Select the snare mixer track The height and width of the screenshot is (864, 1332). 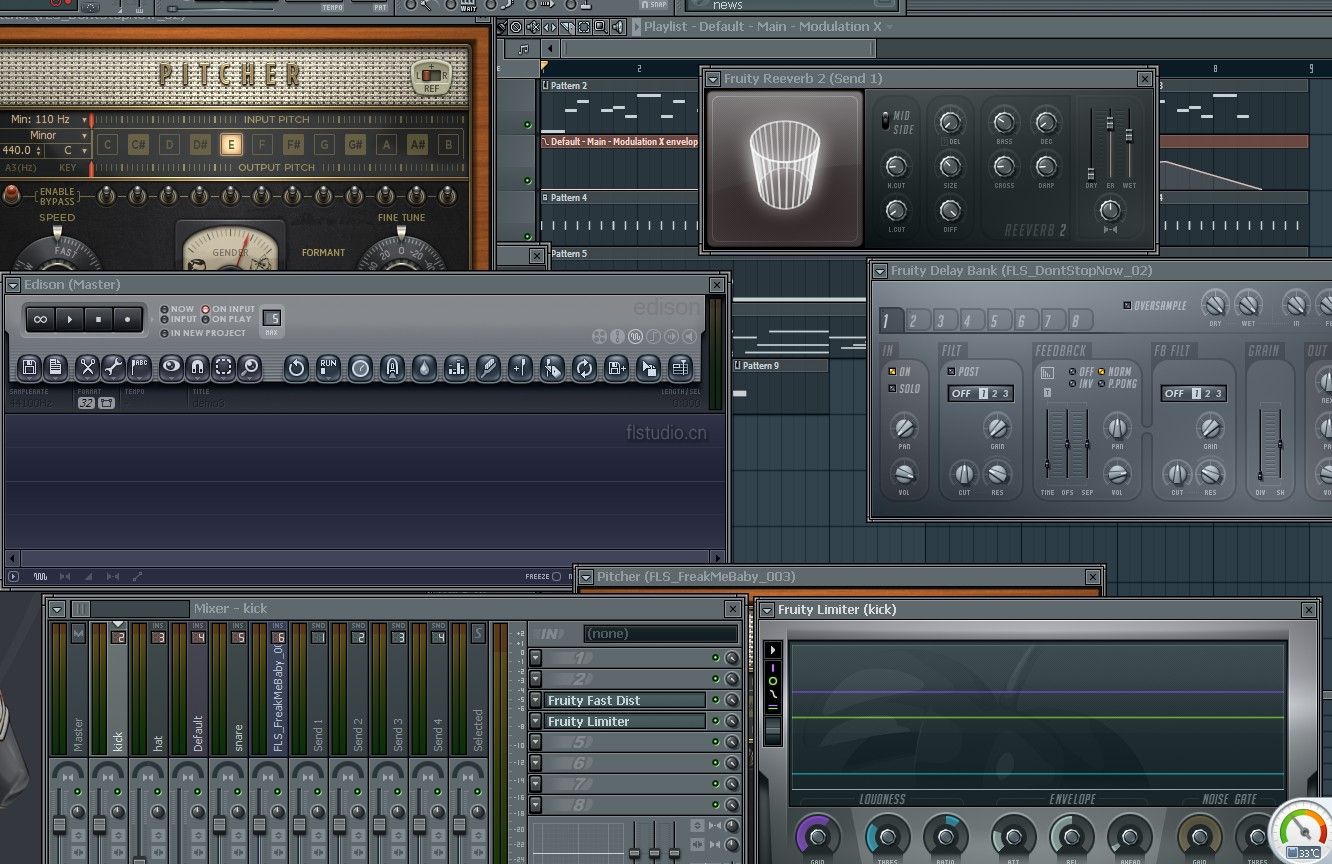tap(238, 690)
